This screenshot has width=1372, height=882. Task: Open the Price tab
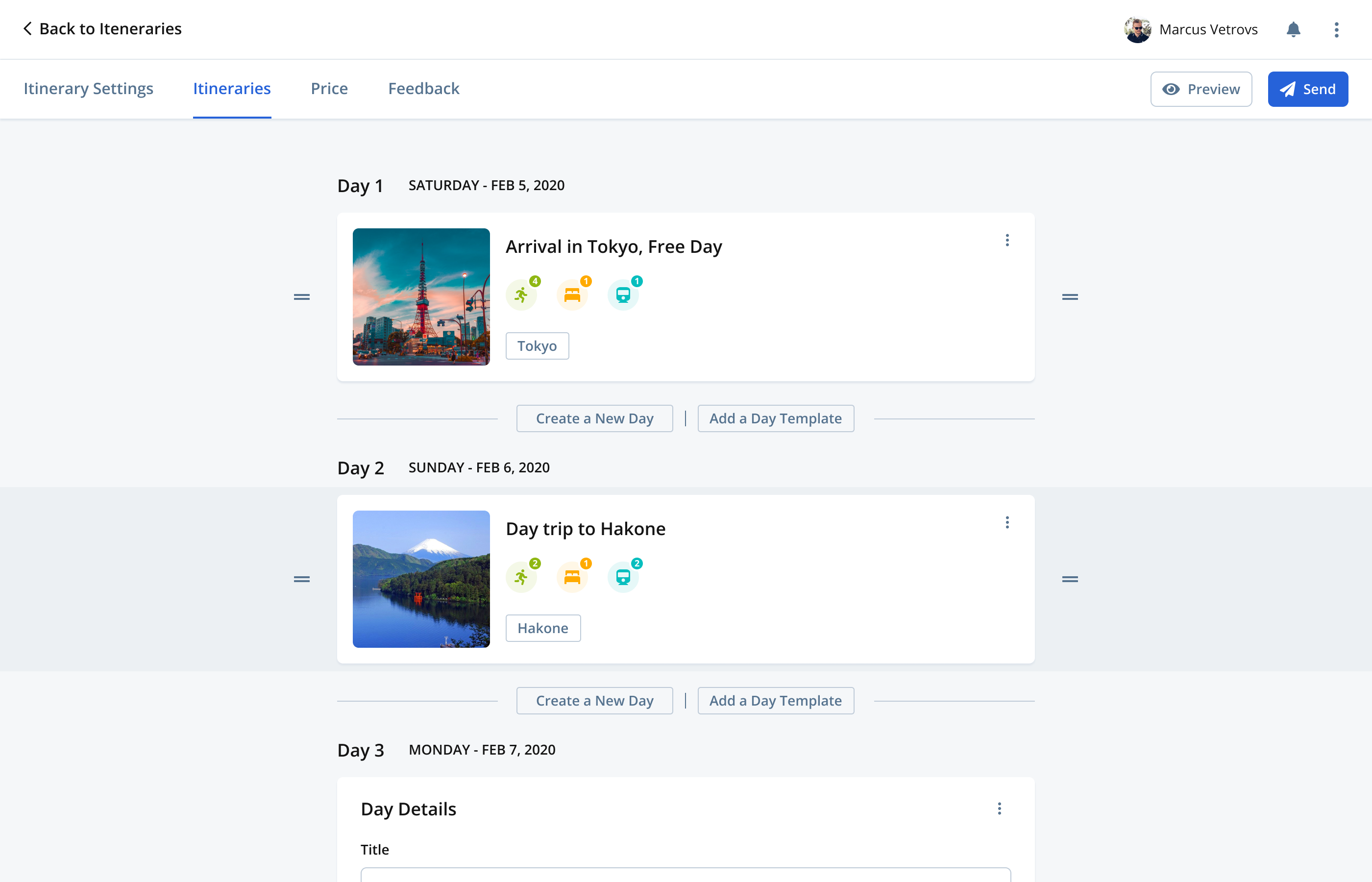(x=329, y=89)
